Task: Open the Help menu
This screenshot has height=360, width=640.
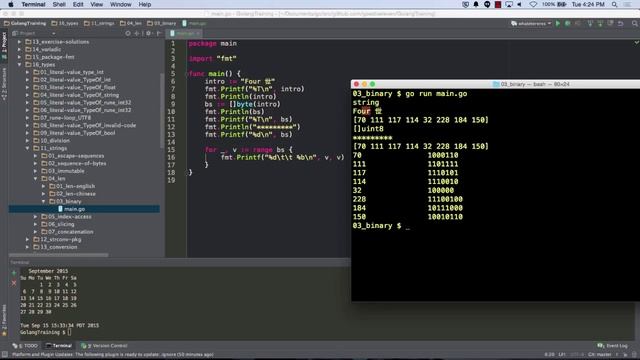Action: coord(144,4)
